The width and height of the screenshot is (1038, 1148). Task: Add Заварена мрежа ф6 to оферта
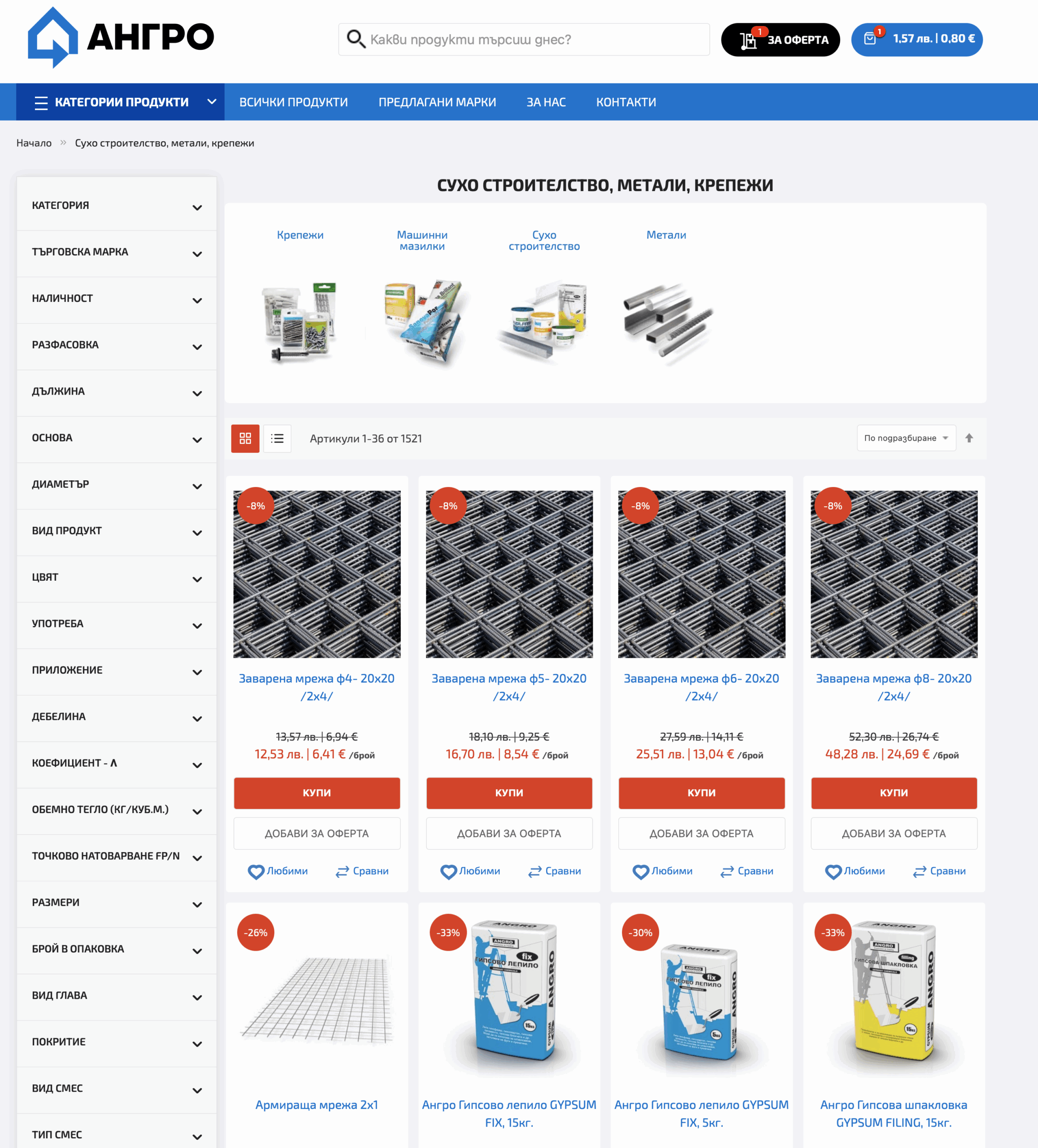click(701, 833)
